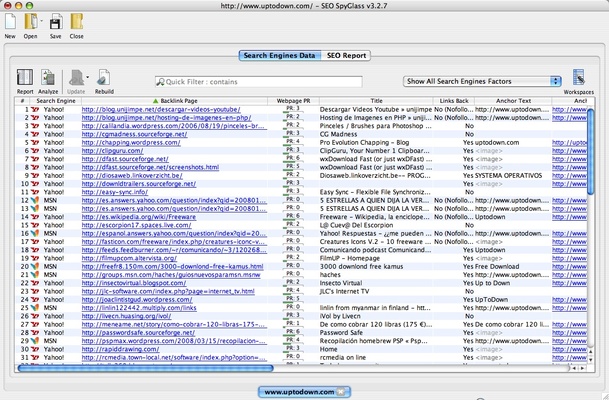Screen dimensions: 609x400
Task: Sort by Anchor Text column header
Action: point(513,101)
